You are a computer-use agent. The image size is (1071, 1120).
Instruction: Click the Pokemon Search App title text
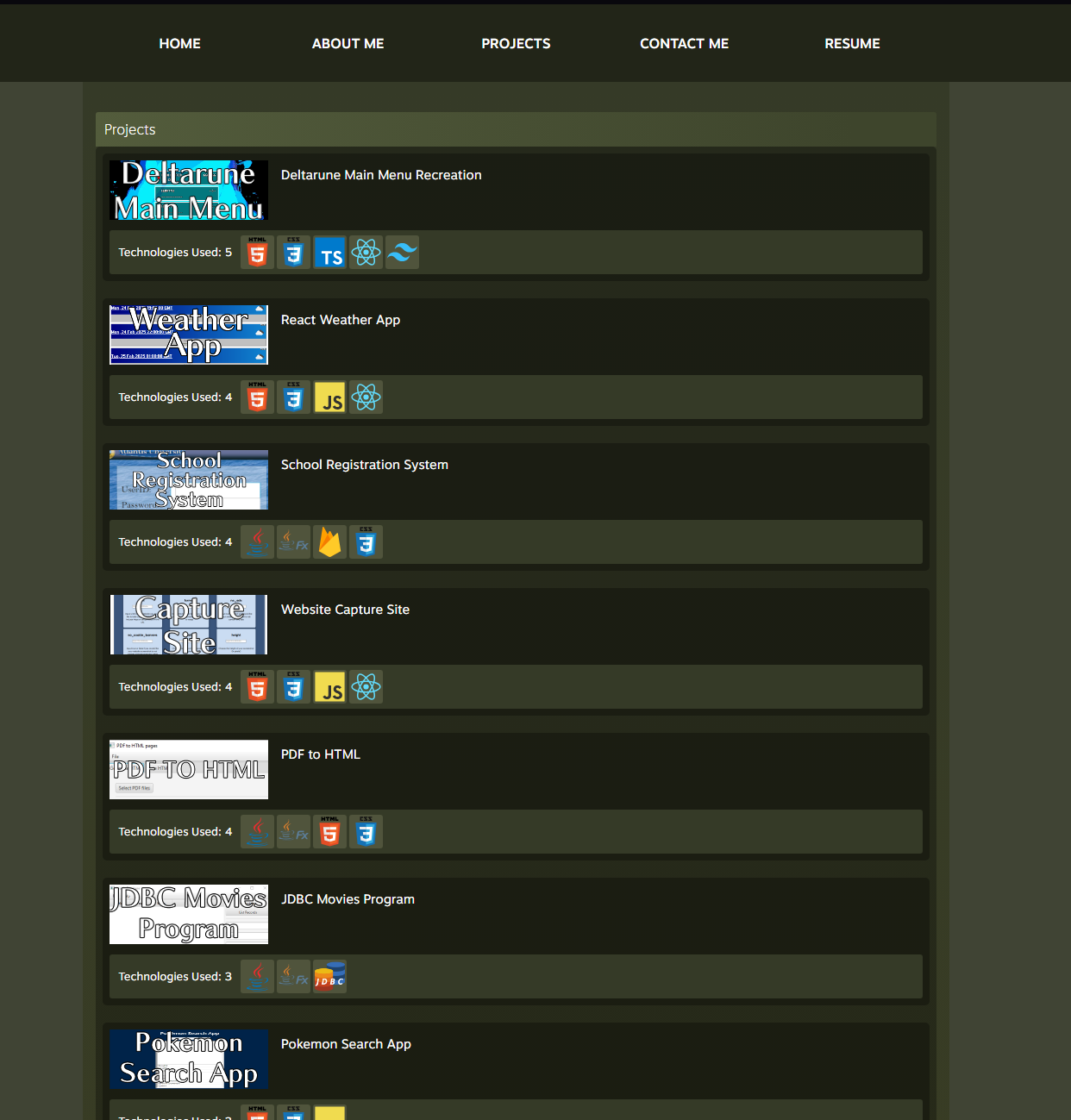(346, 1044)
